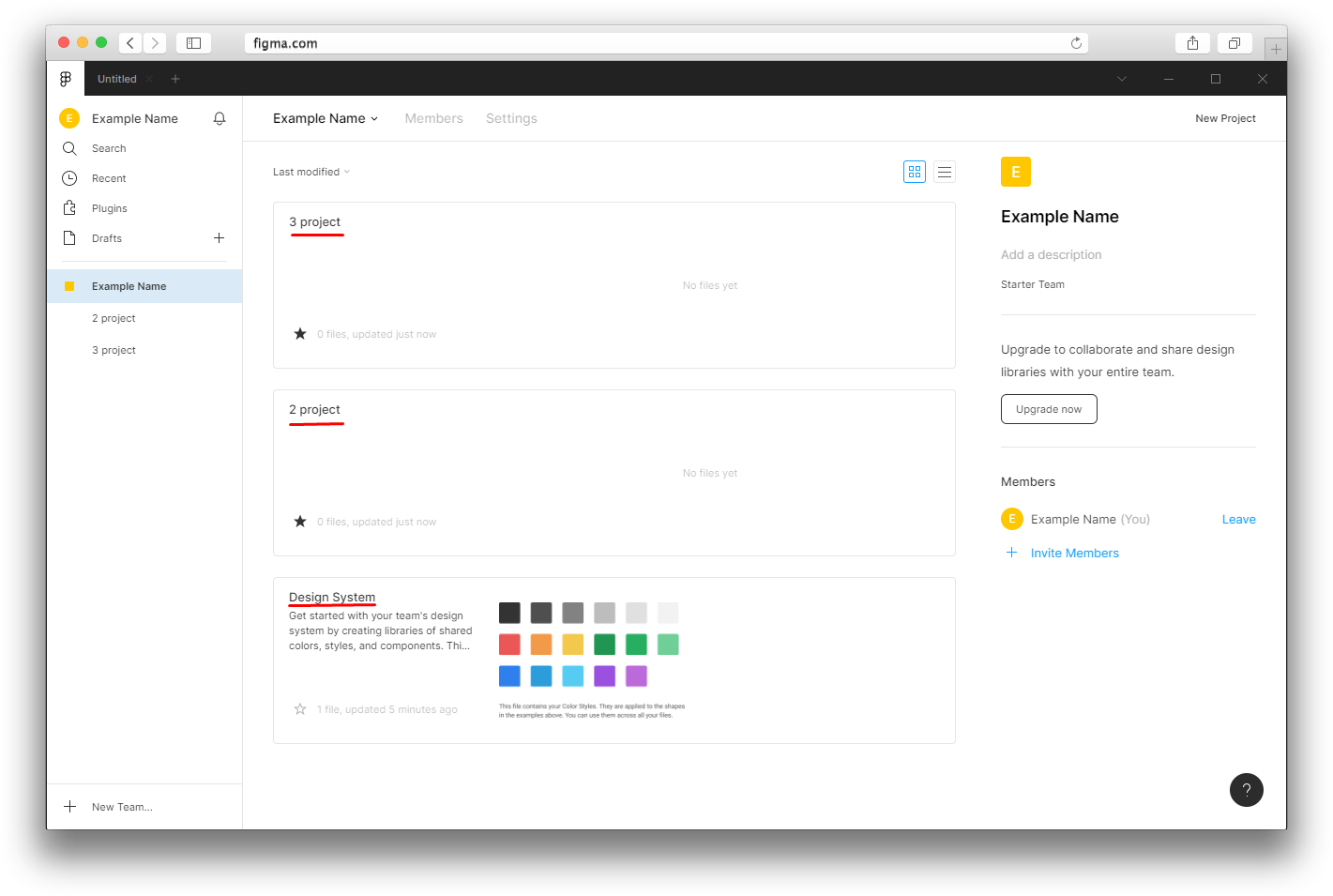1333x896 pixels.
Task: Switch to the Settings tab
Action: tap(511, 118)
